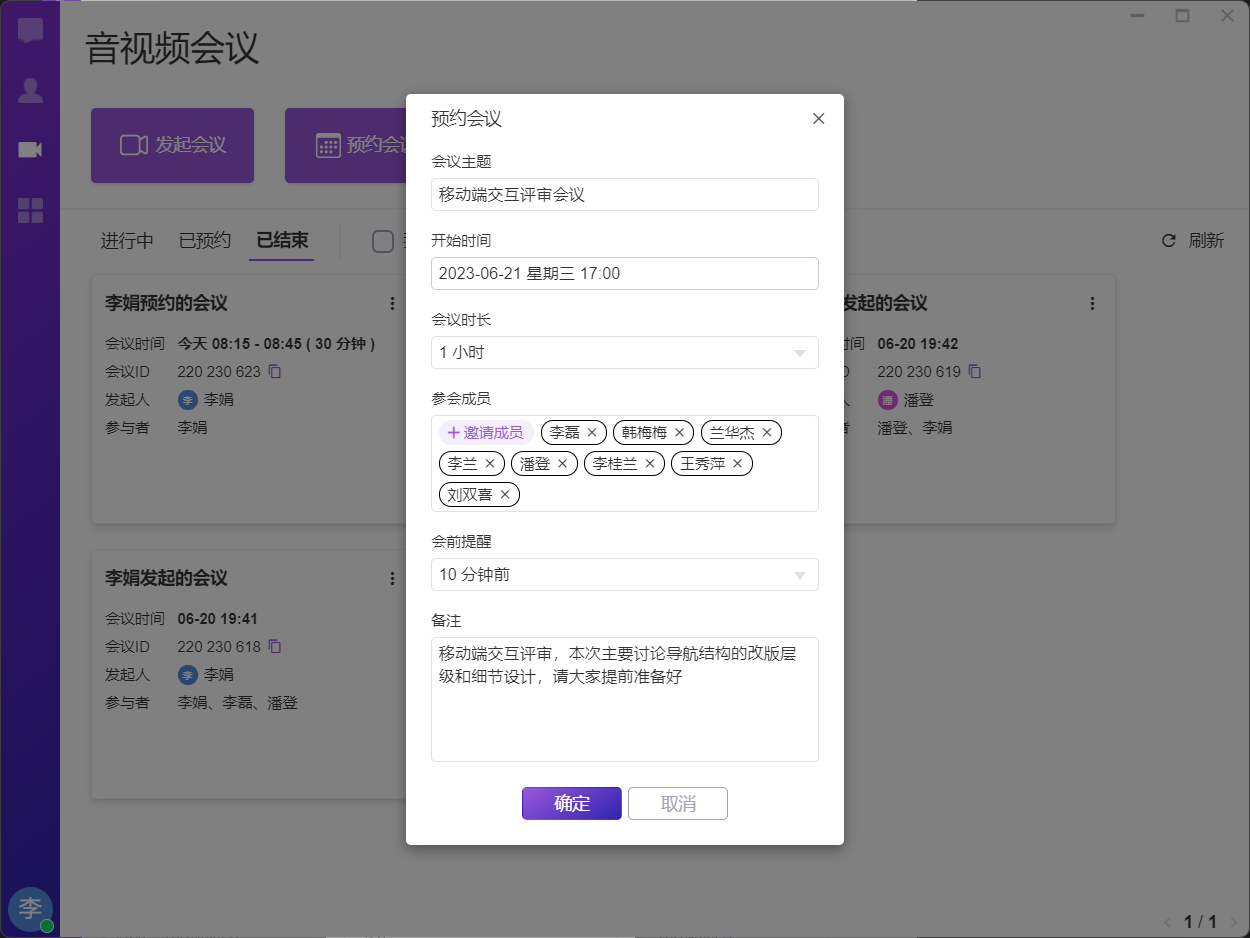Open more options for 李娟预约的会议 card

point(393,303)
